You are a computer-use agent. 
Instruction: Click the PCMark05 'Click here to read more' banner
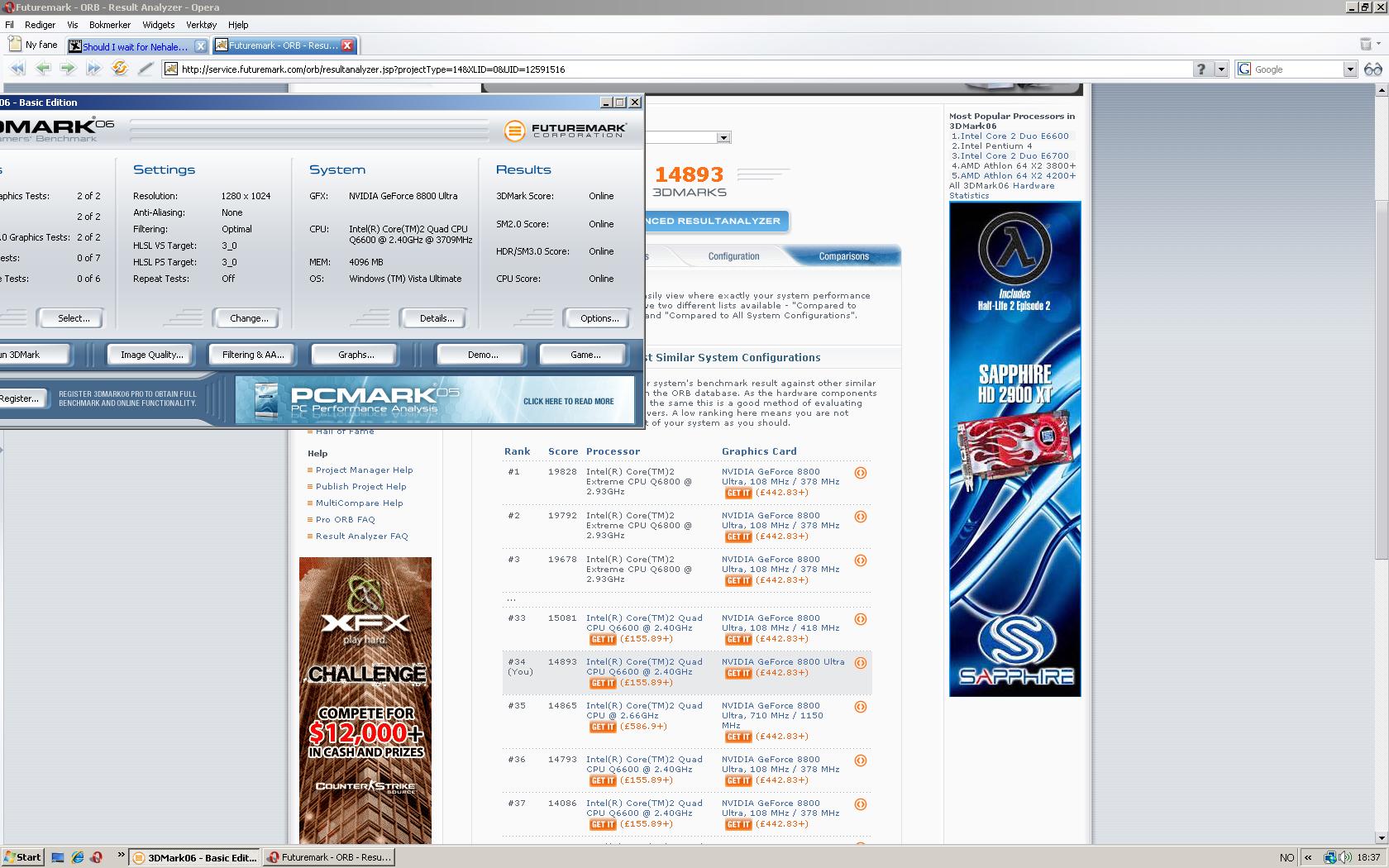tap(435, 400)
